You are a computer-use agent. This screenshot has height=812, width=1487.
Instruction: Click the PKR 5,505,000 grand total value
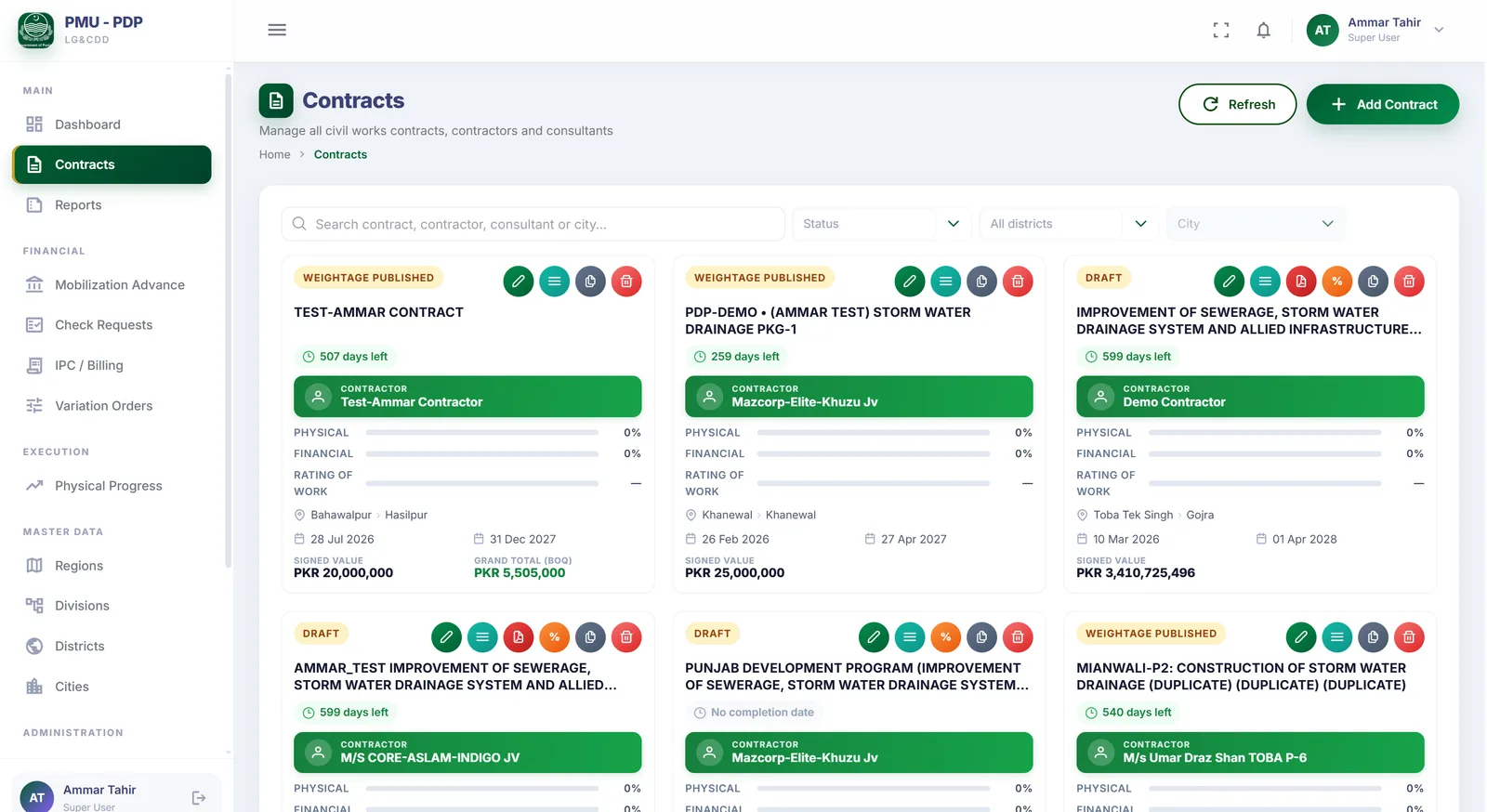[520, 573]
